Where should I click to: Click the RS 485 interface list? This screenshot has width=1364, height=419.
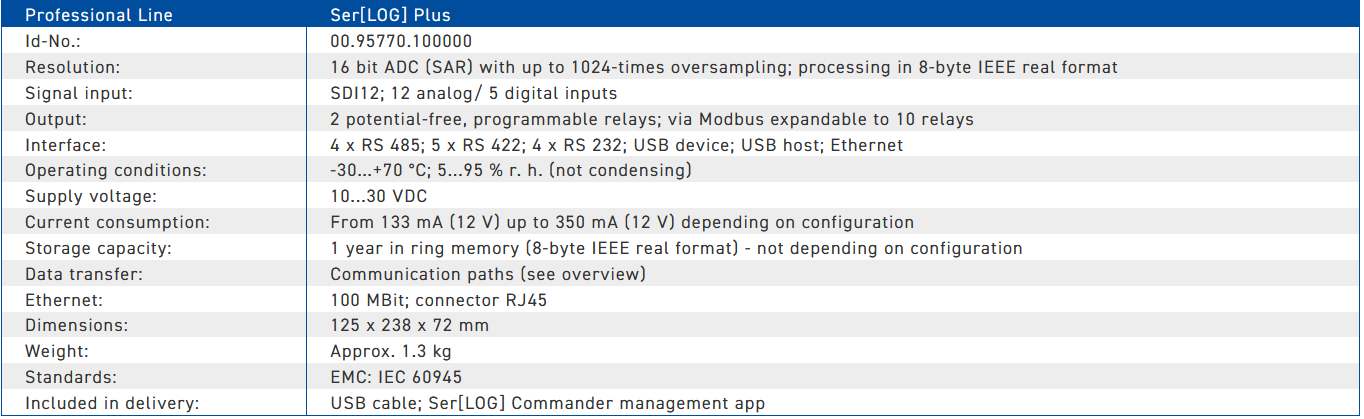point(616,145)
